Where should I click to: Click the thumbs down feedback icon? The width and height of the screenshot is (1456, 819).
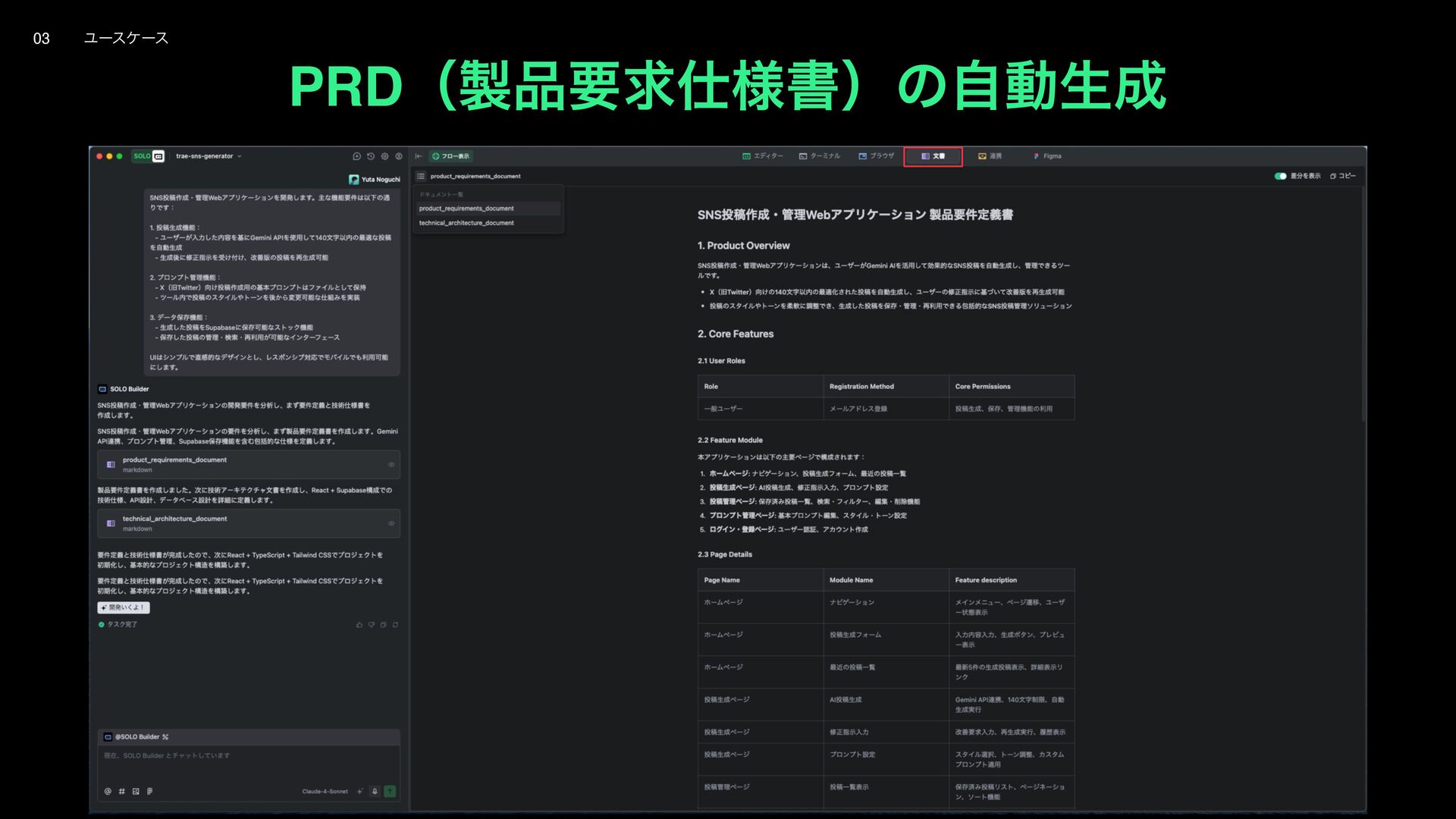(x=372, y=625)
